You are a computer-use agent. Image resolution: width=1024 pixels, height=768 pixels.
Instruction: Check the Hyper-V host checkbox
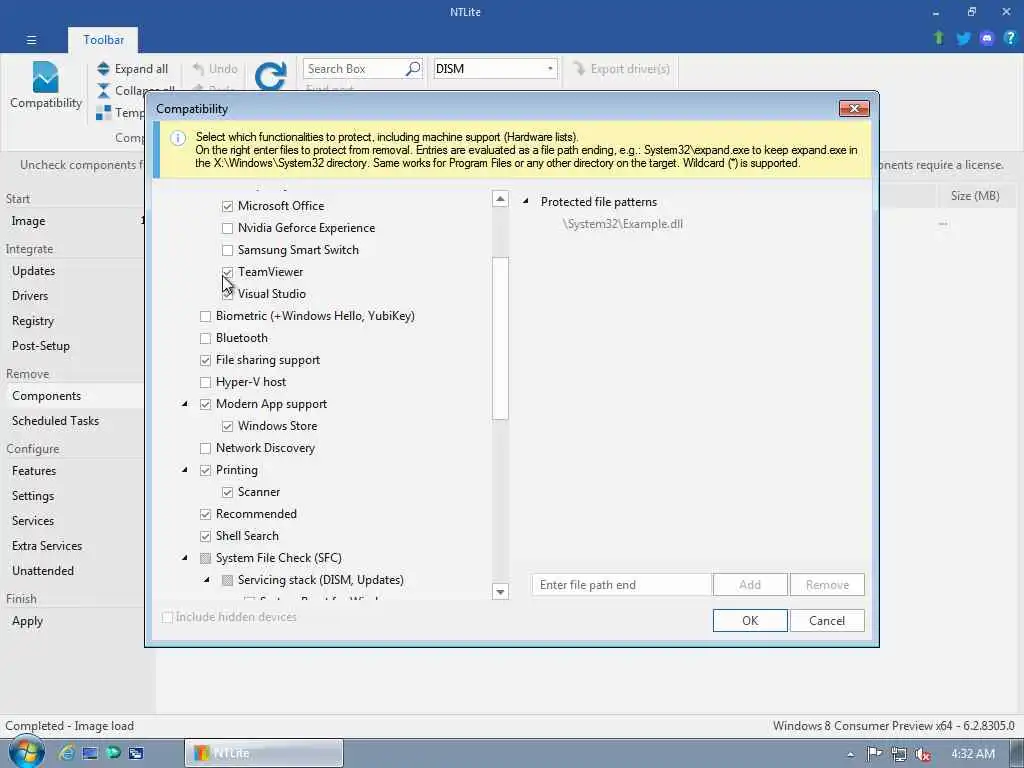[x=205, y=382]
